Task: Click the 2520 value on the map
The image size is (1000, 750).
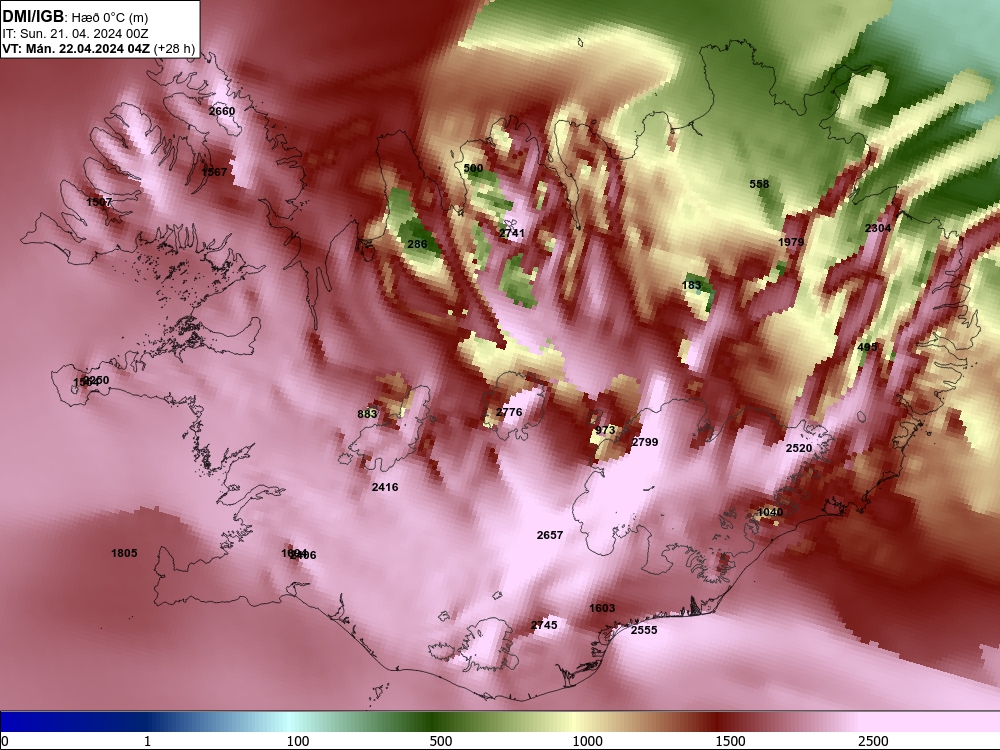Action: (798, 448)
